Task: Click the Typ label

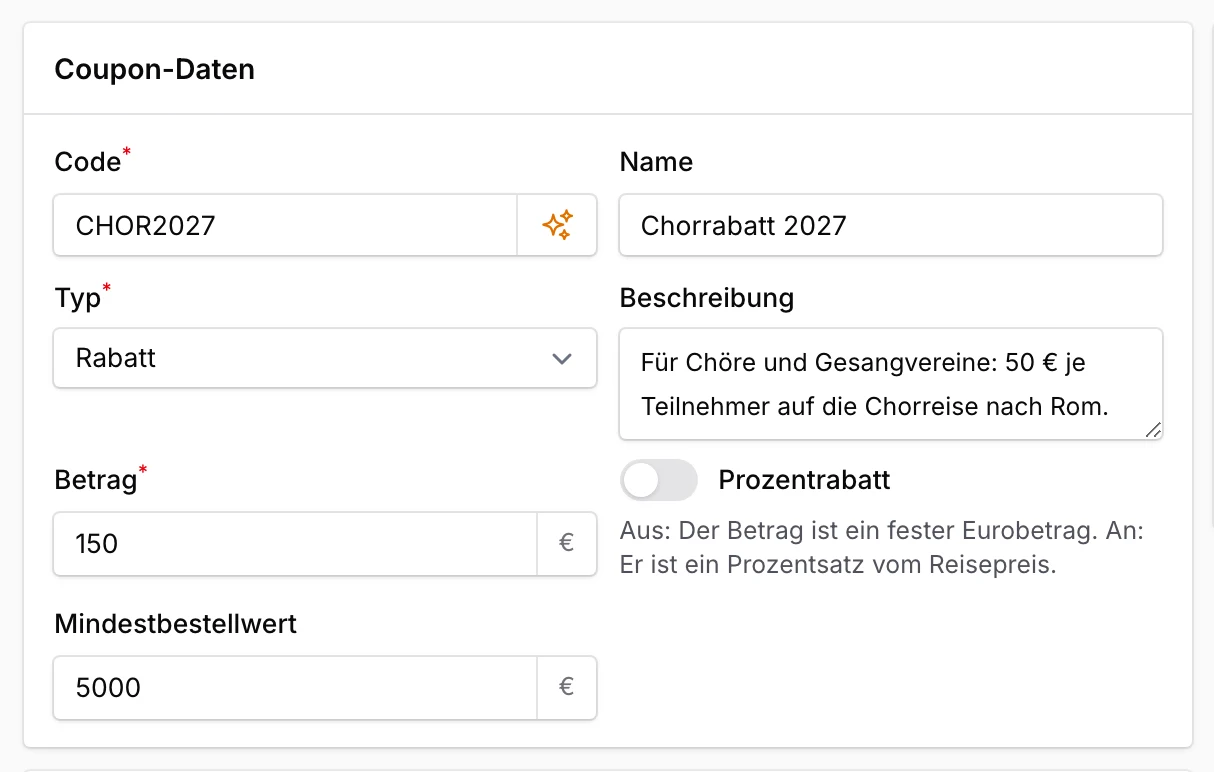Action: (78, 298)
